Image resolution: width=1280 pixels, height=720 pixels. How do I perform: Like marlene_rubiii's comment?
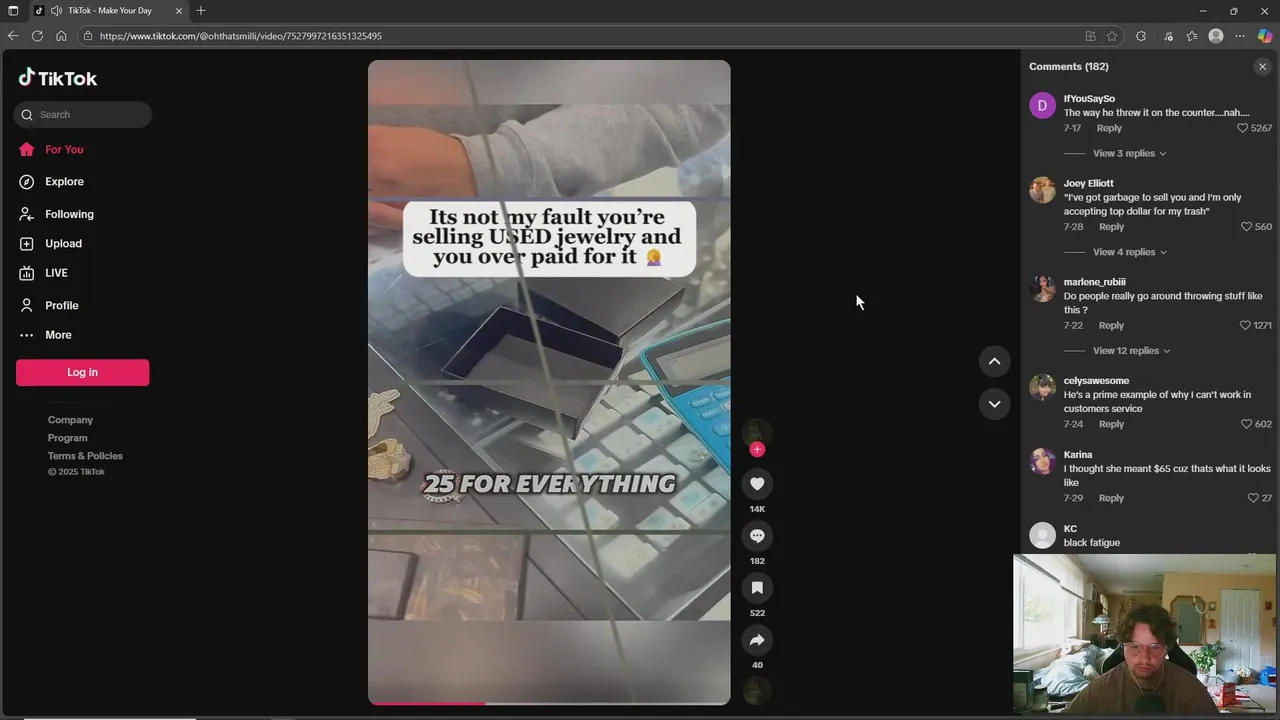pos(1245,326)
